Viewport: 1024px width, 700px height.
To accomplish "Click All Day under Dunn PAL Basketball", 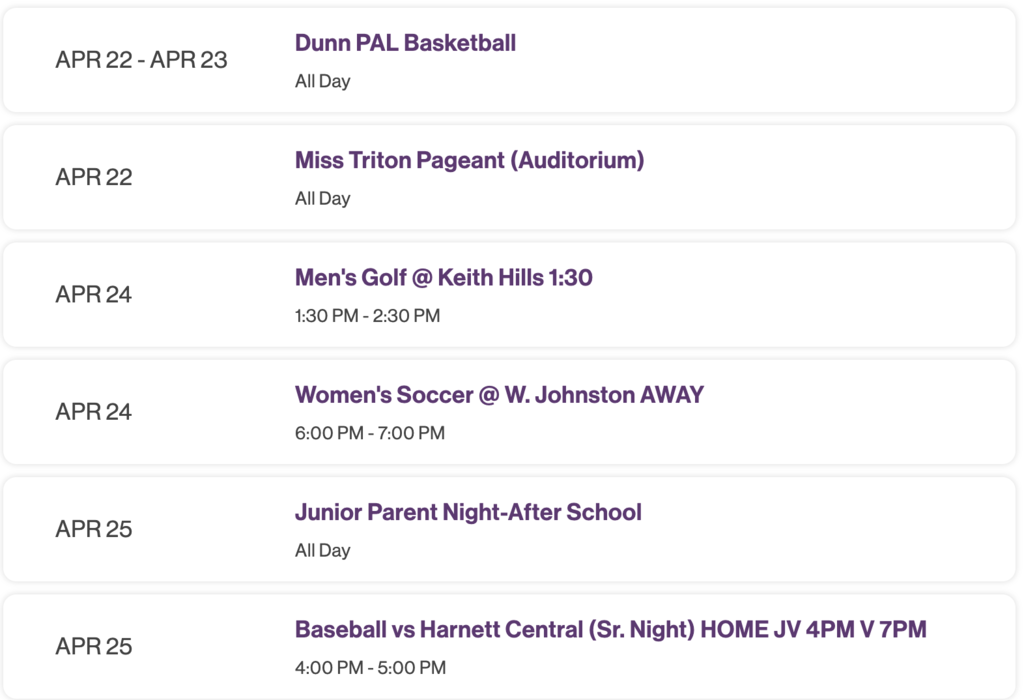I will point(322,81).
